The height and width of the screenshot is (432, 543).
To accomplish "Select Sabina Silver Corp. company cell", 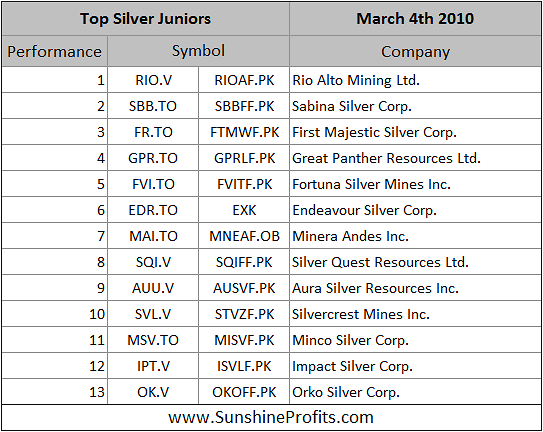I will pyautogui.click(x=415, y=106).
